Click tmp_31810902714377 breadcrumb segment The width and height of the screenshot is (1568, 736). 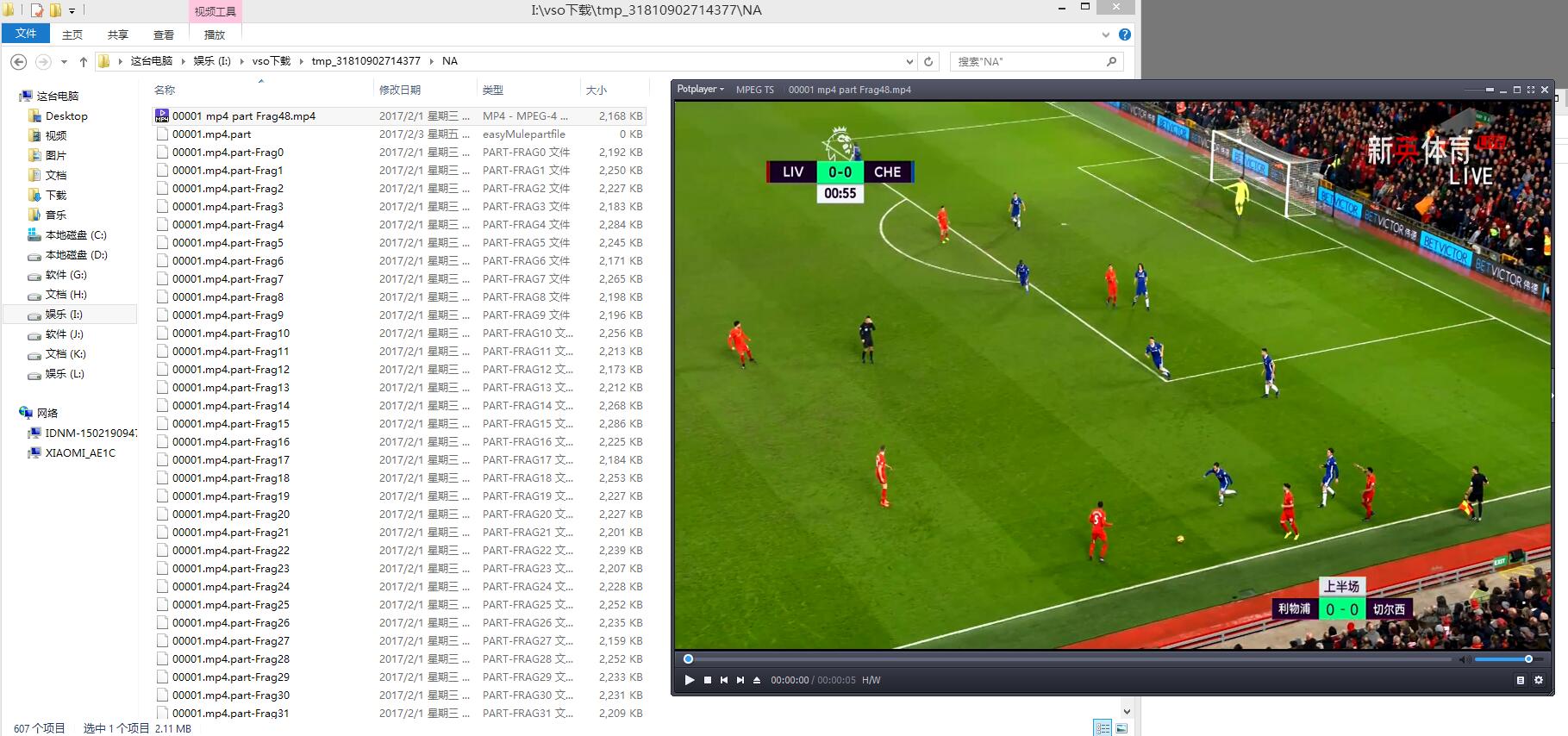[366, 61]
